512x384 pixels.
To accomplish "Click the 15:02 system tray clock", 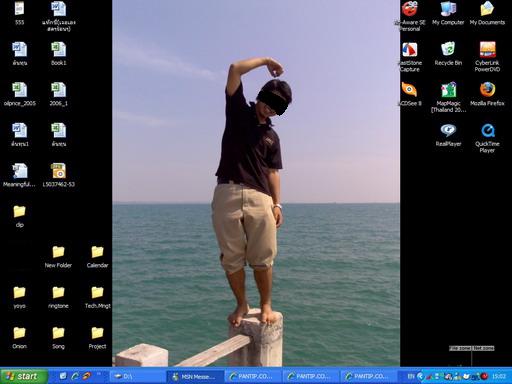I will (499, 376).
